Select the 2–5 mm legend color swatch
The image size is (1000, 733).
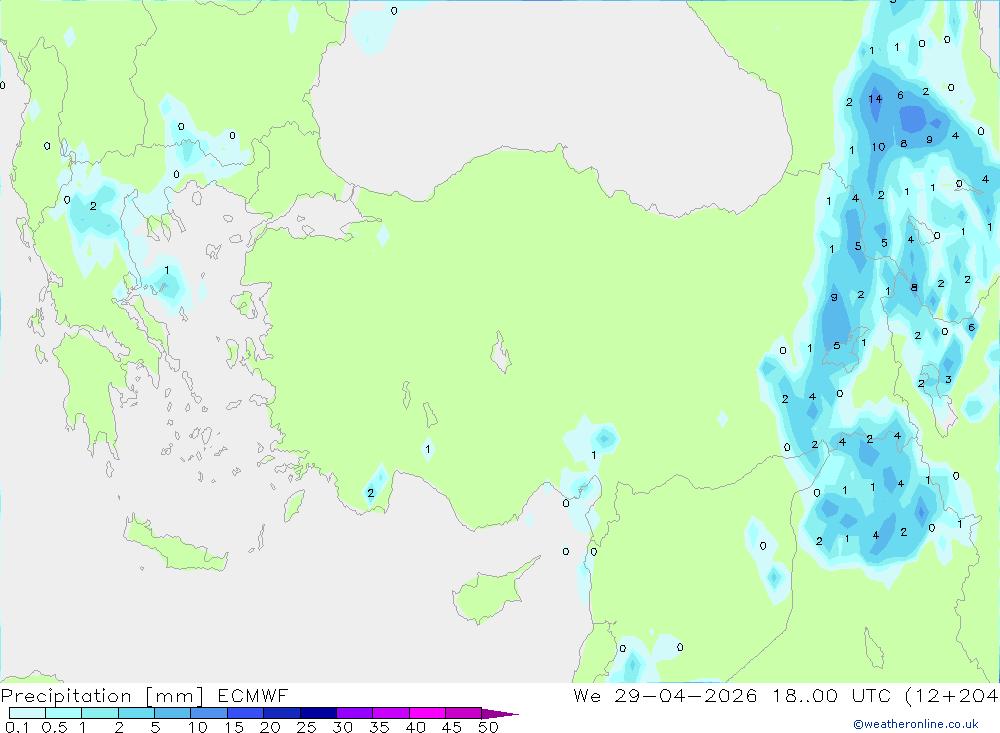[136, 713]
